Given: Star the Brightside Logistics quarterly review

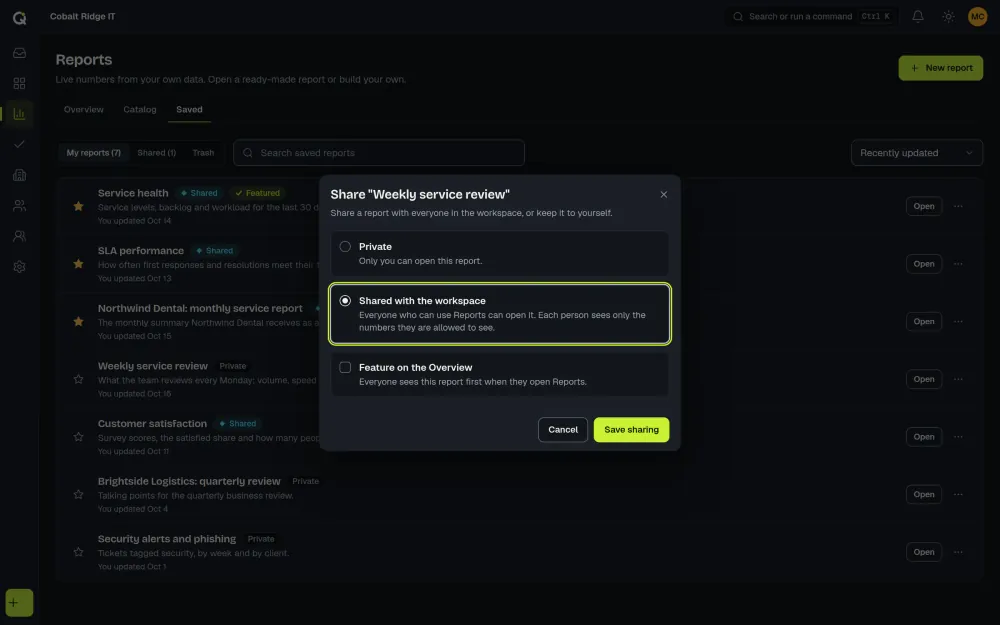Looking at the screenshot, I should click(78, 494).
